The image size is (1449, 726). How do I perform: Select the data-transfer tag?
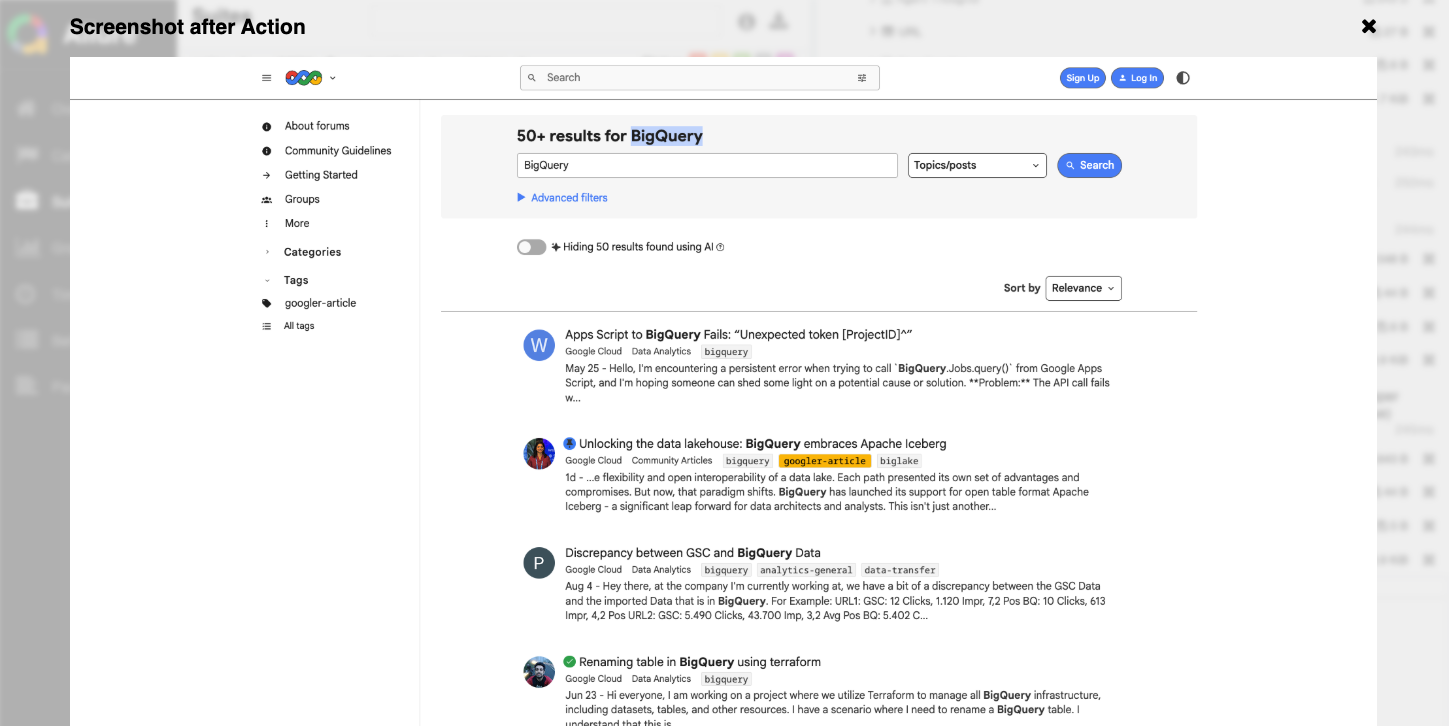coord(900,570)
